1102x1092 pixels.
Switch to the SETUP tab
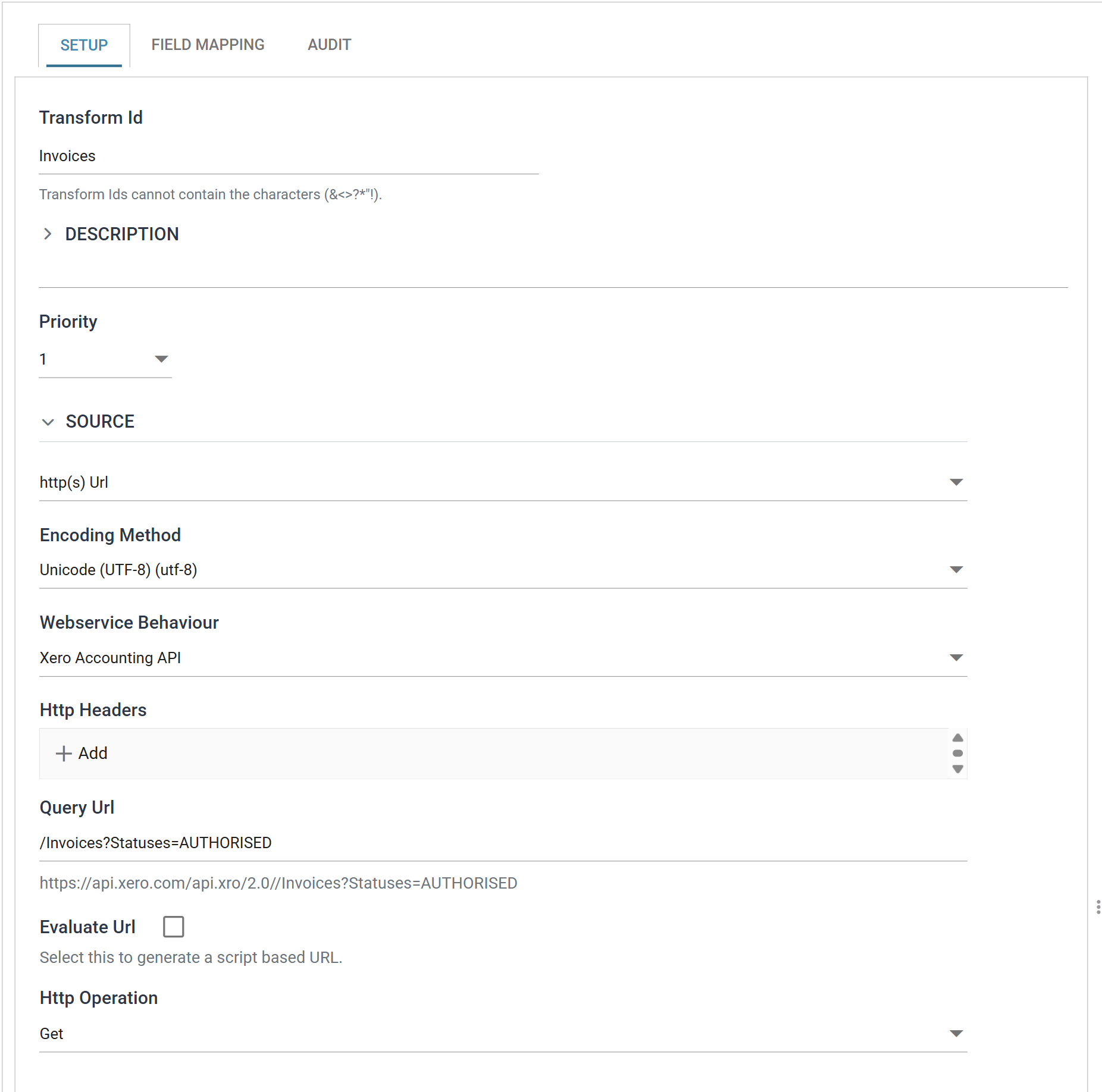point(84,45)
